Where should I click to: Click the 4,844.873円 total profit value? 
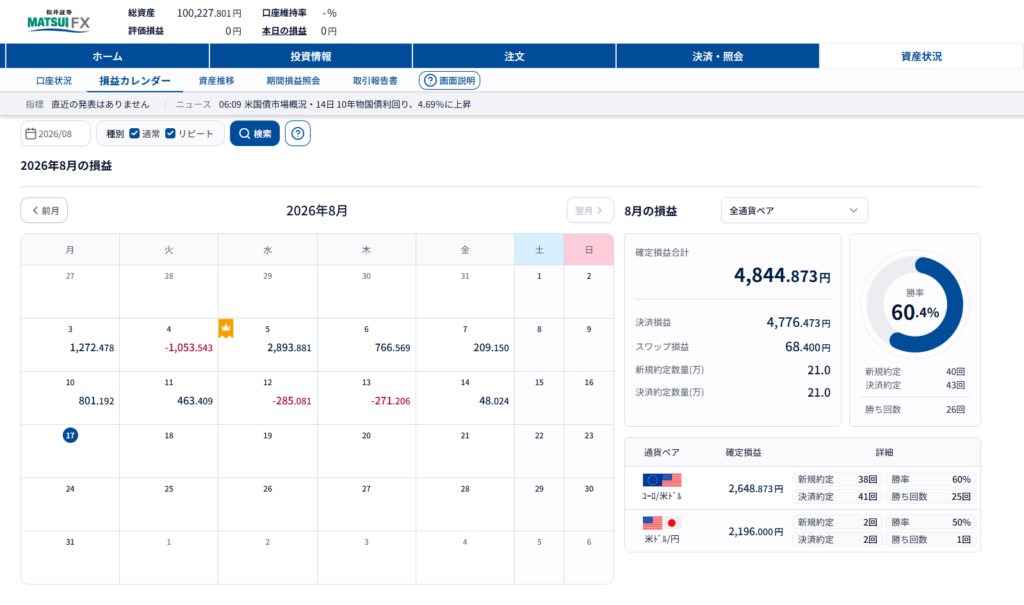[782, 275]
